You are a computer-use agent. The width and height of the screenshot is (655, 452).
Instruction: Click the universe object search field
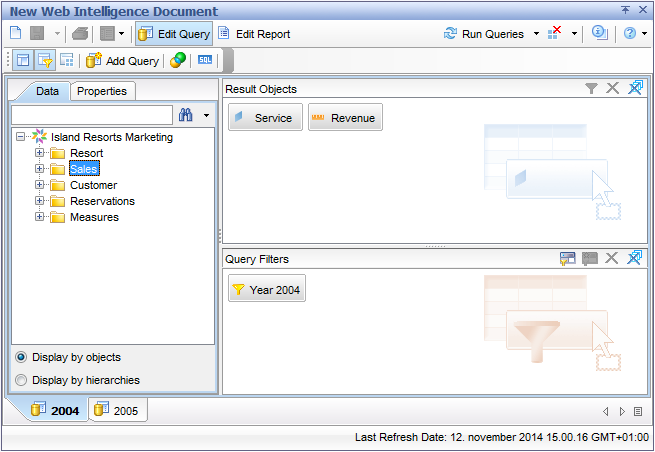pos(91,115)
